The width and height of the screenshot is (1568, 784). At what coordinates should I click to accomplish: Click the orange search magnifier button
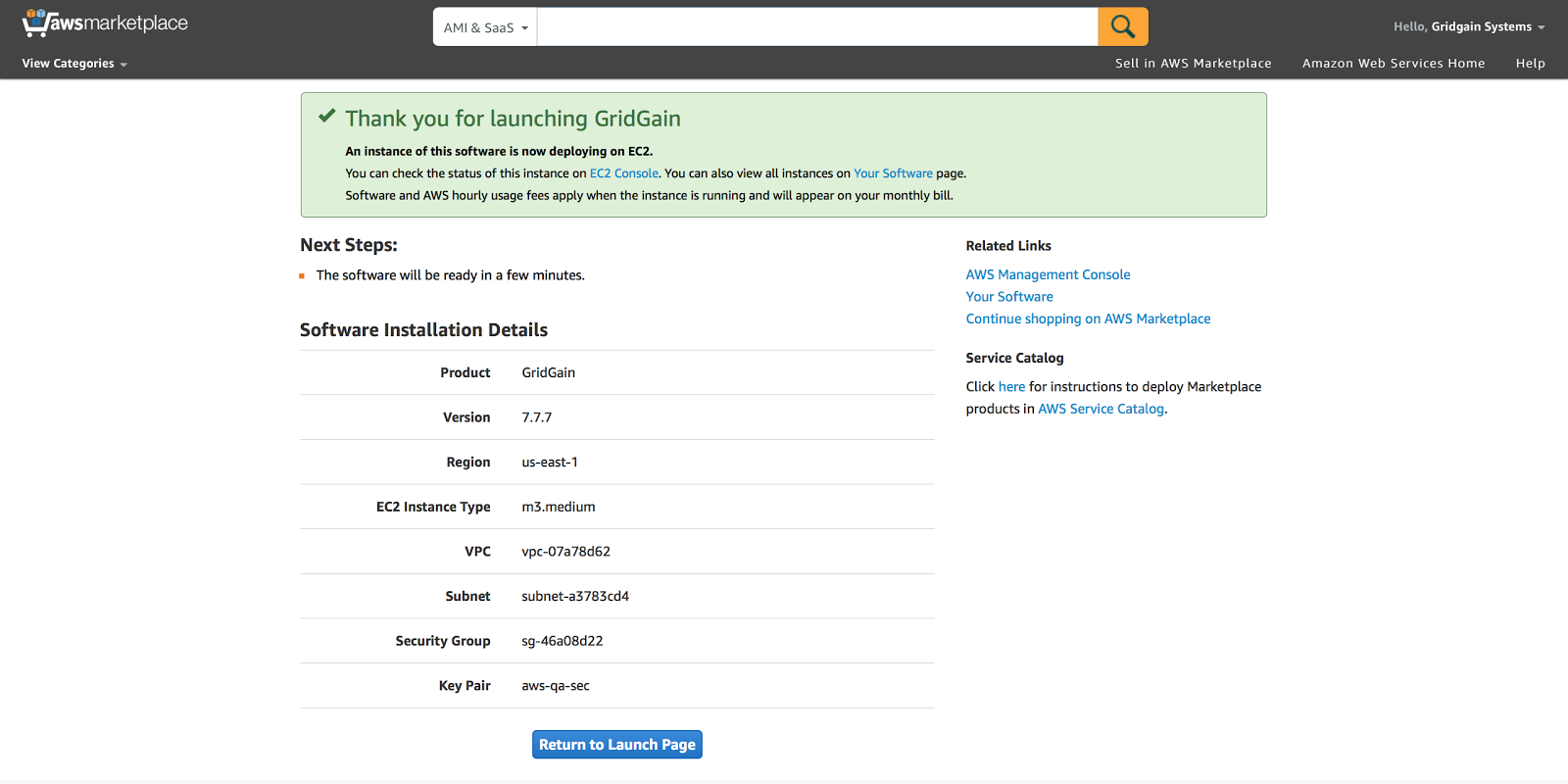point(1122,26)
